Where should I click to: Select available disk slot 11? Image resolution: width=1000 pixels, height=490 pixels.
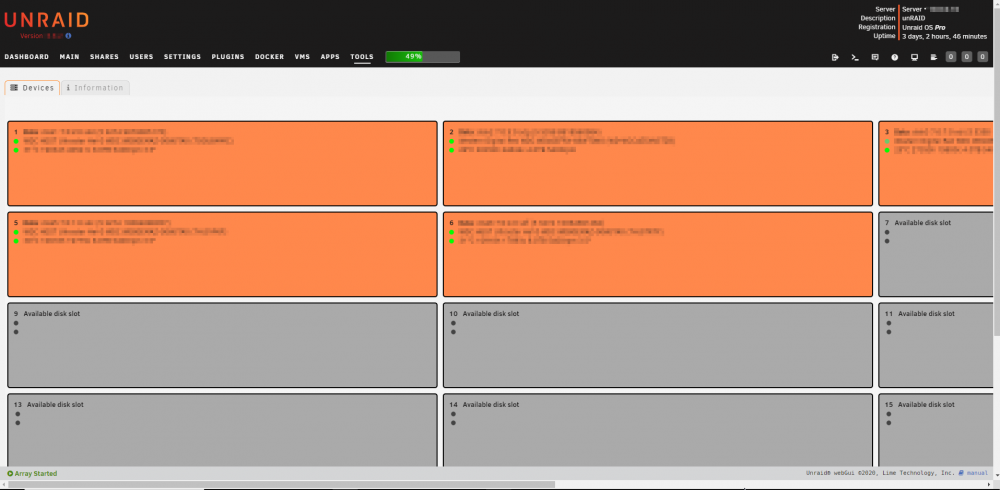[x=936, y=345]
